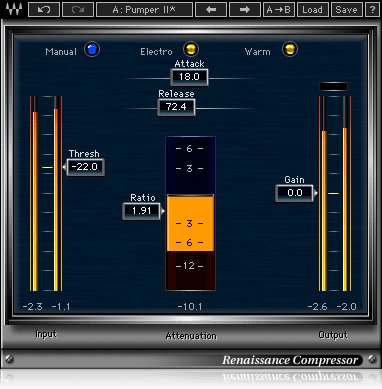Undo the last parameter change

click(x=44, y=10)
